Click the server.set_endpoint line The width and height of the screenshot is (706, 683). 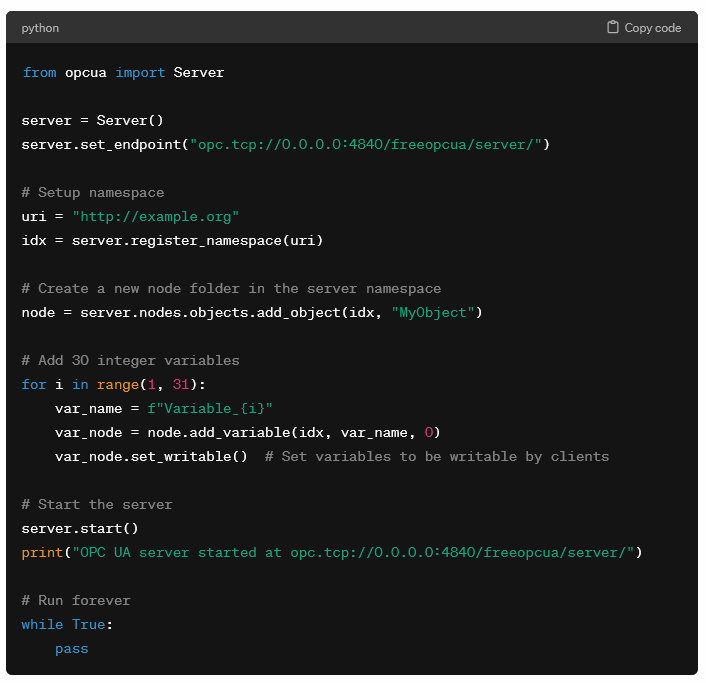285,145
